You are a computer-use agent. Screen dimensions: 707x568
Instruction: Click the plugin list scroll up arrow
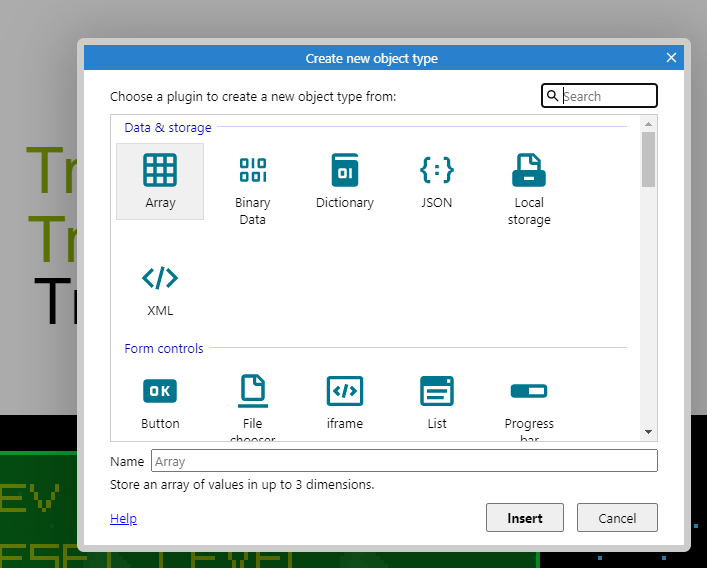pyautogui.click(x=648, y=124)
